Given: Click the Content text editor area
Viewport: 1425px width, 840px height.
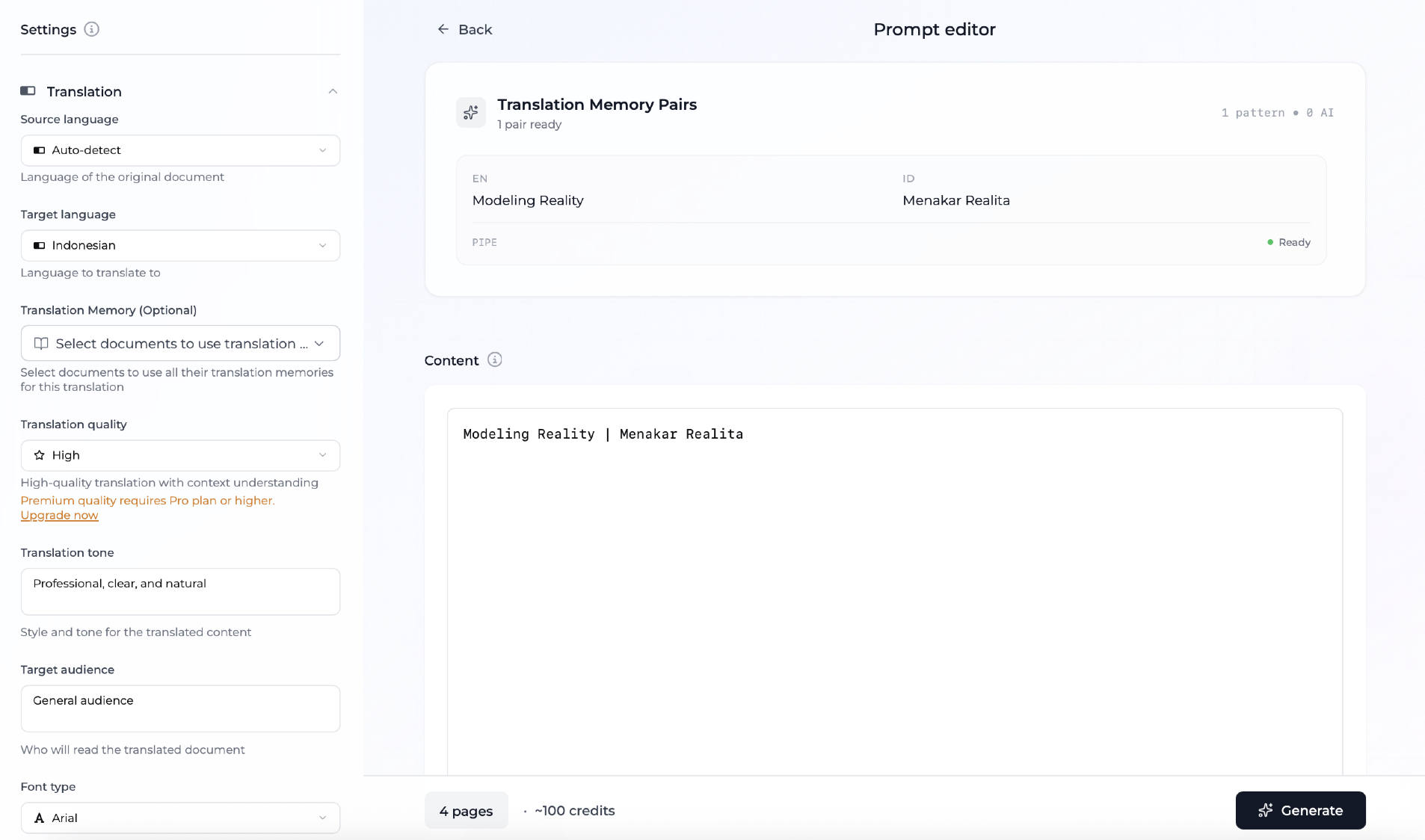Looking at the screenshot, I should 894,590.
